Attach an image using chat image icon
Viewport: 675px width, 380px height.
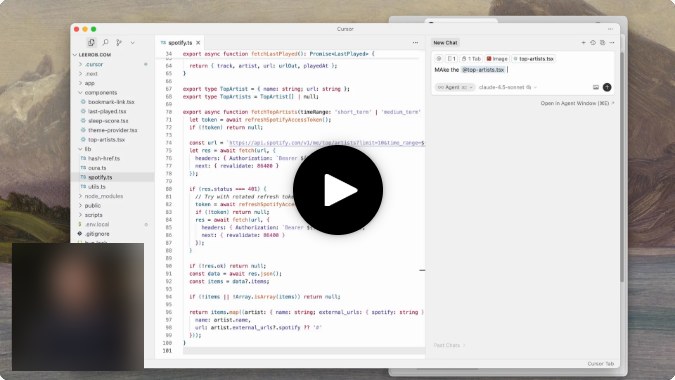pos(596,87)
